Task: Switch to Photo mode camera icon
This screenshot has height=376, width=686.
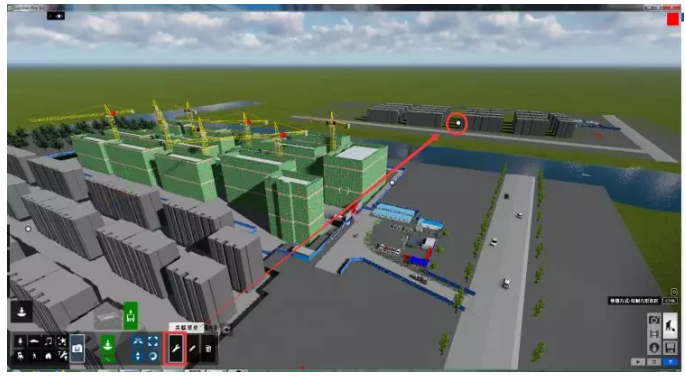Action: click(x=654, y=320)
